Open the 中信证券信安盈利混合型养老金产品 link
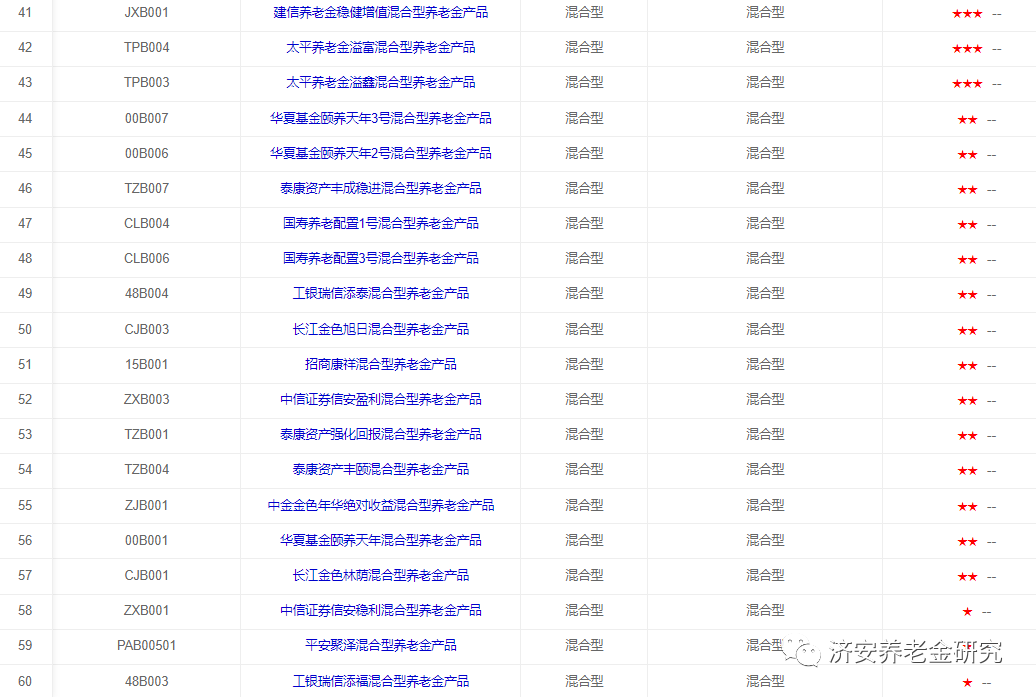This screenshot has height=697, width=1036. point(381,399)
